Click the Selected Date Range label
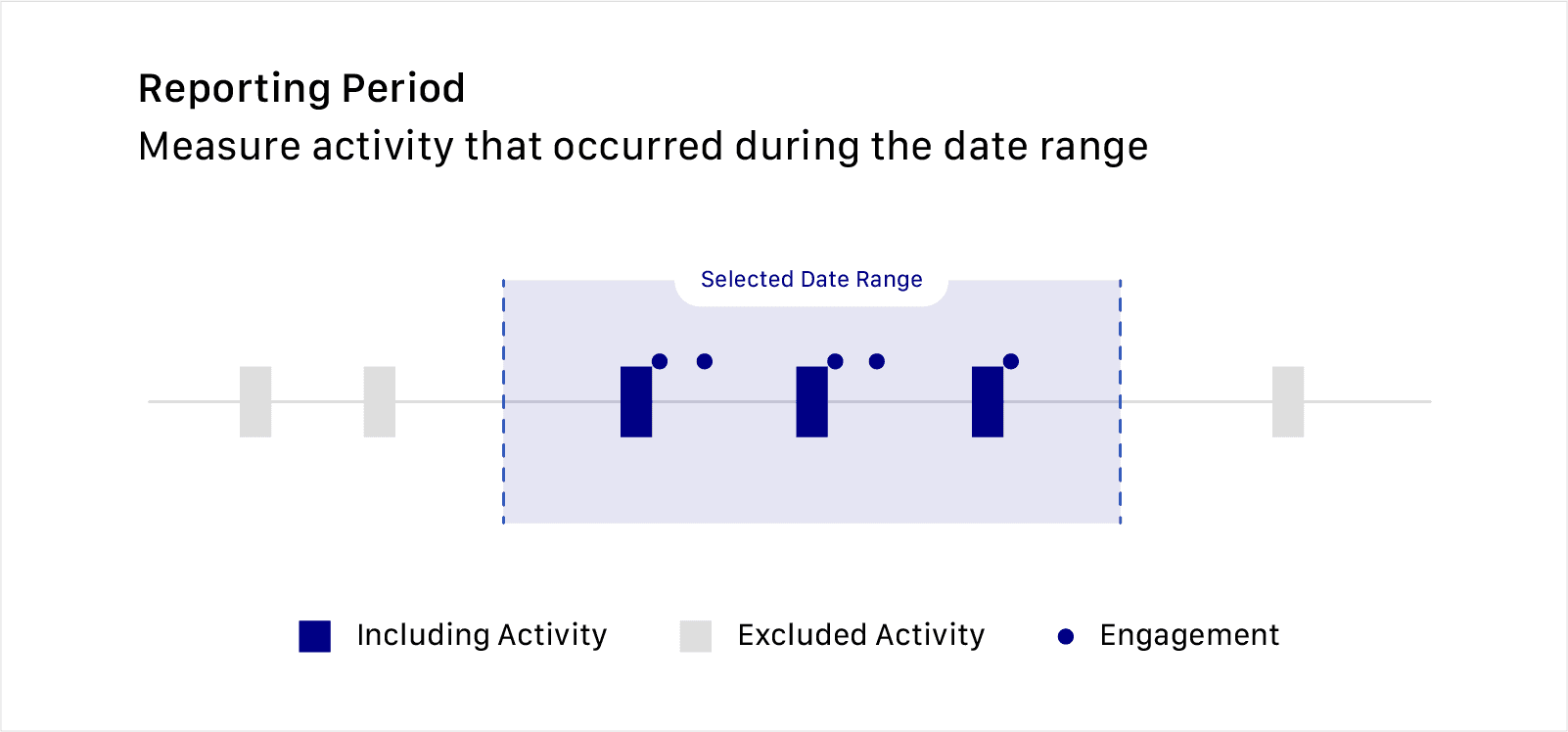Viewport: 1568px width, 732px height. pos(811,280)
